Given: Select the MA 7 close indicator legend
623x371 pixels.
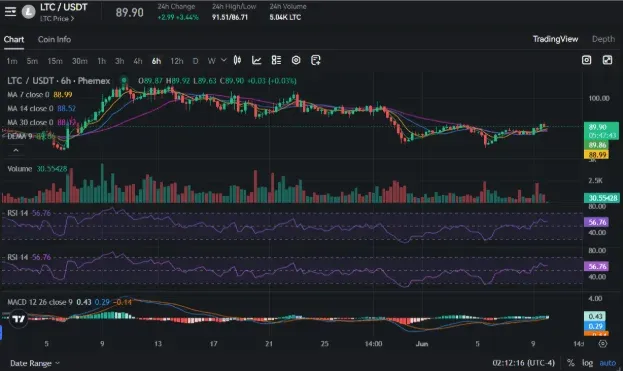Looking at the screenshot, I should pyautogui.click(x=40, y=95).
